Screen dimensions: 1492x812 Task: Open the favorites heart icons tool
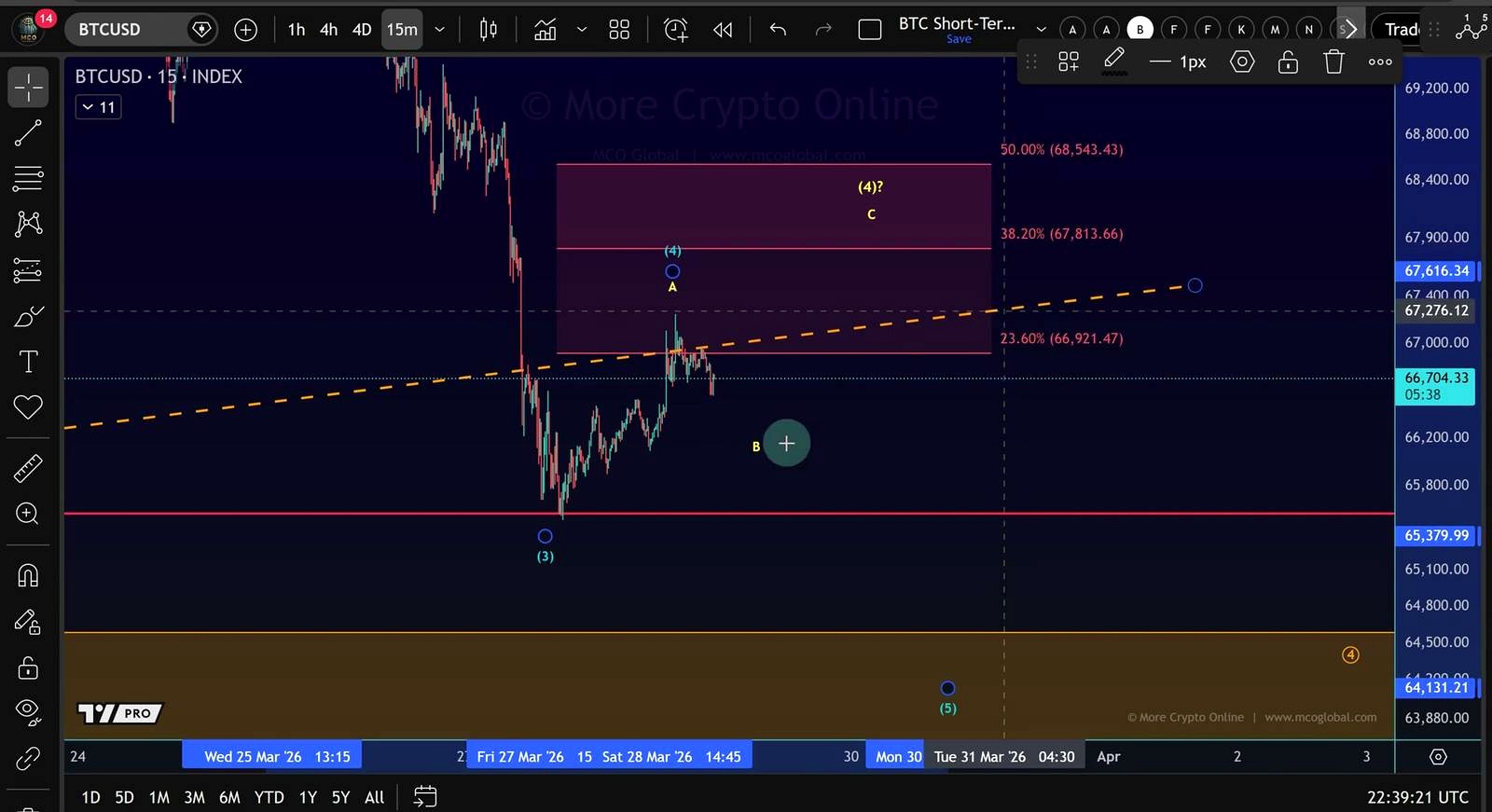click(28, 407)
